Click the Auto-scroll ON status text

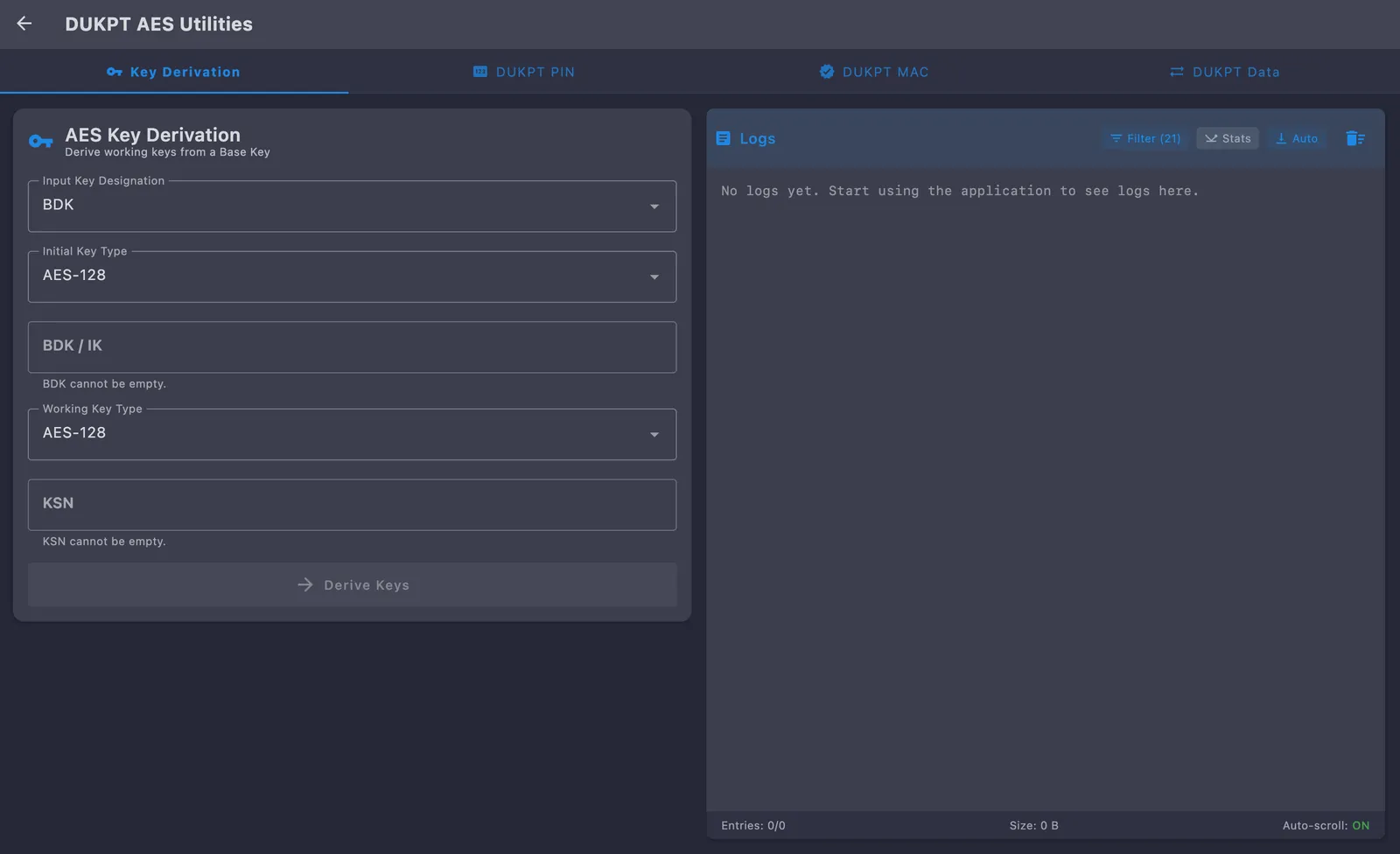pos(1326,825)
